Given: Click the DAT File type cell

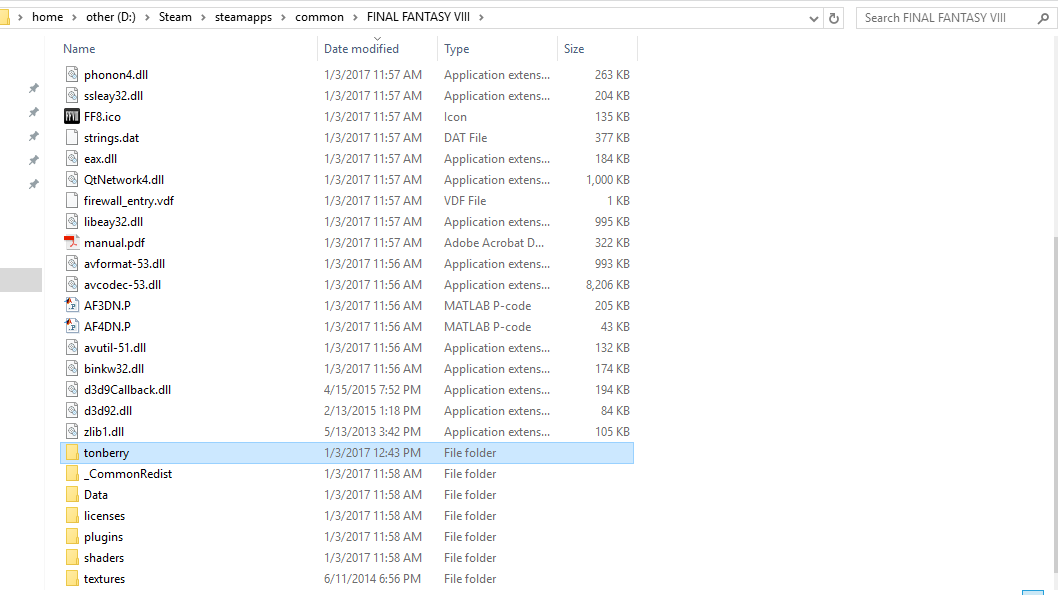Looking at the screenshot, I should click(x=466, y=138).
